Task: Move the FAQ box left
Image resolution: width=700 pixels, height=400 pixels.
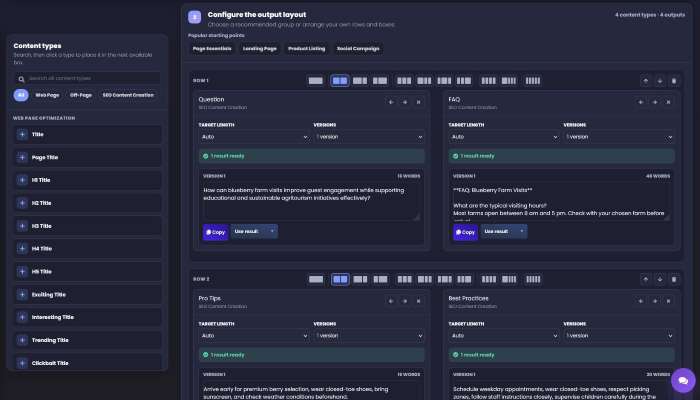Action: (641, 102)
